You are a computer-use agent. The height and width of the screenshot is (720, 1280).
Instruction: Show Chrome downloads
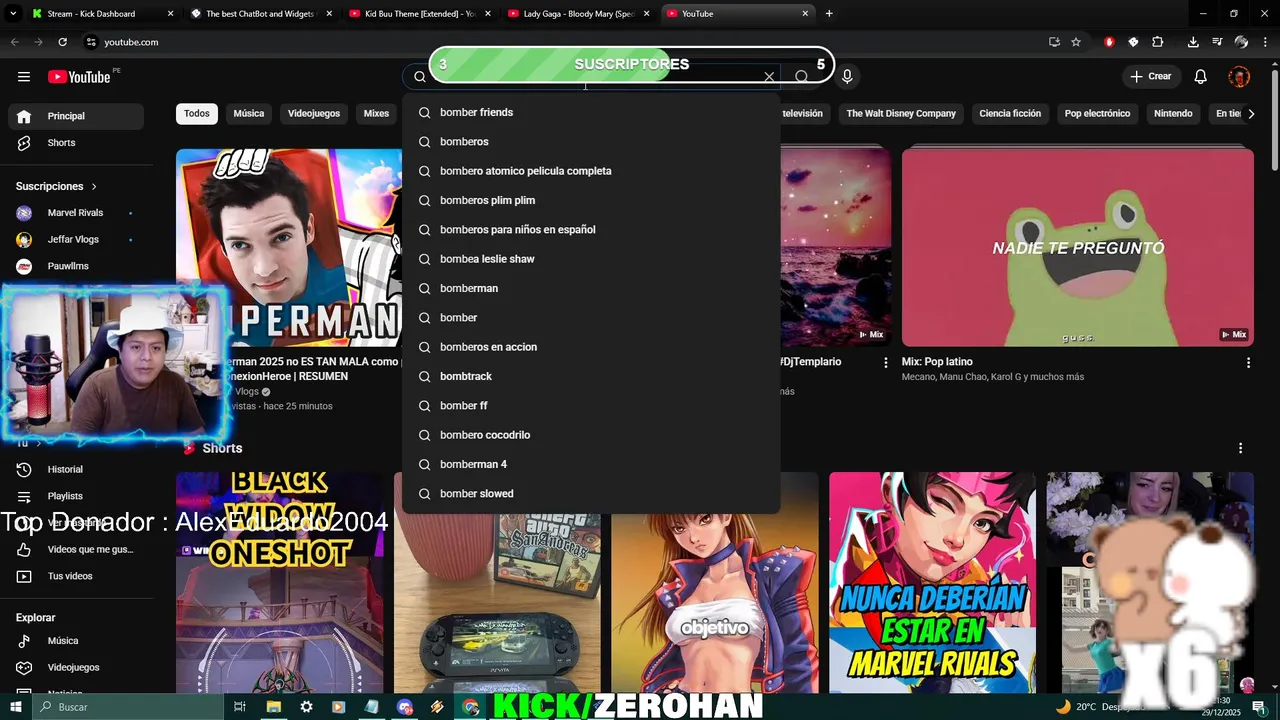point(1193,42)
